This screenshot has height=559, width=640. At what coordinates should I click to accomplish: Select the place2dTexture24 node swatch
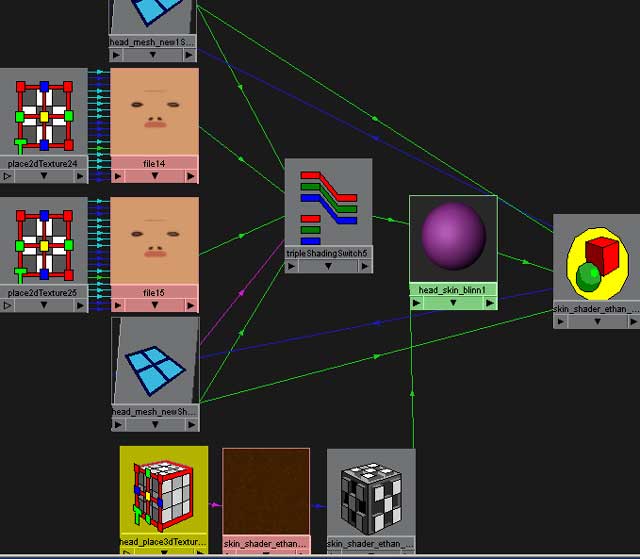(44, 112)
